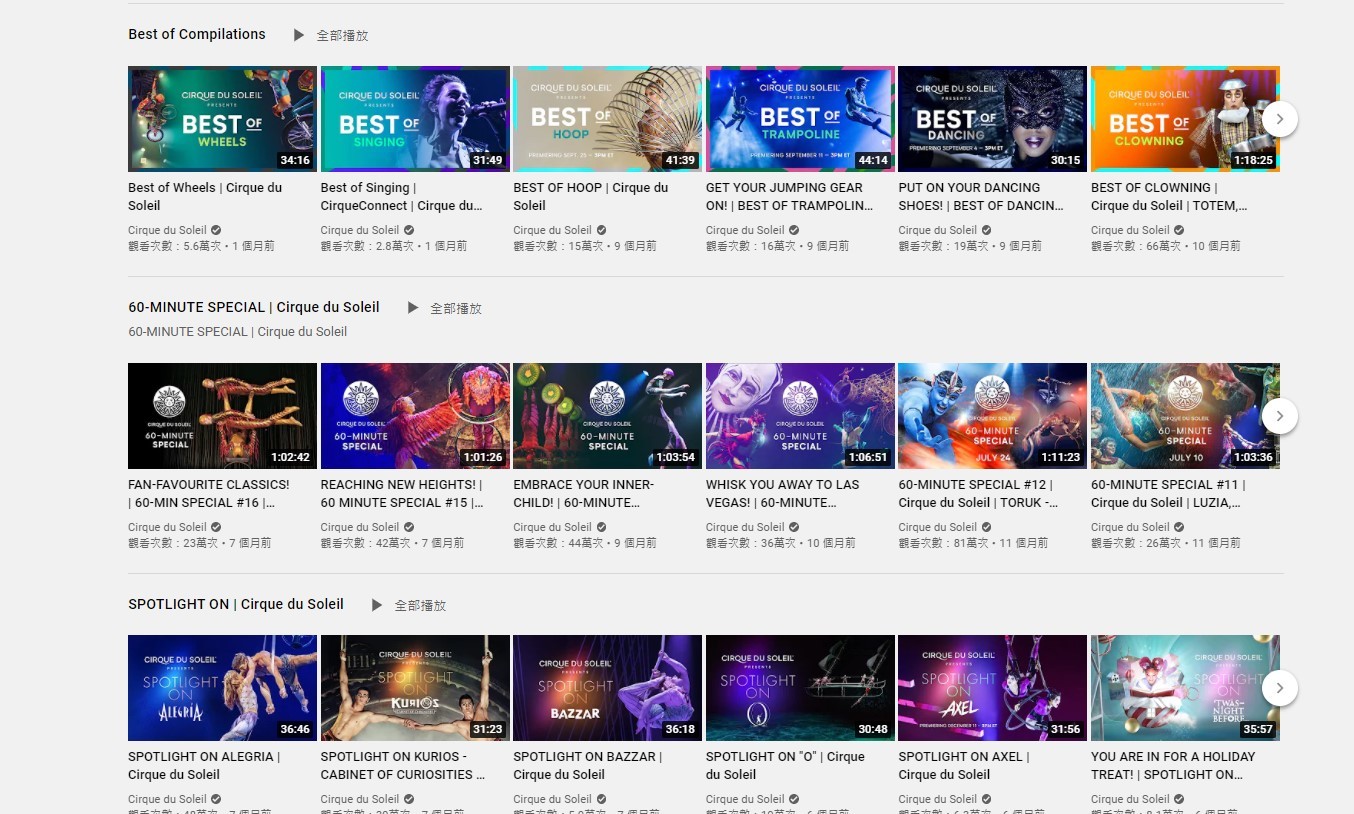
Task: Open the Spotlight on "O" thumbnail
Action: (800, 688)
